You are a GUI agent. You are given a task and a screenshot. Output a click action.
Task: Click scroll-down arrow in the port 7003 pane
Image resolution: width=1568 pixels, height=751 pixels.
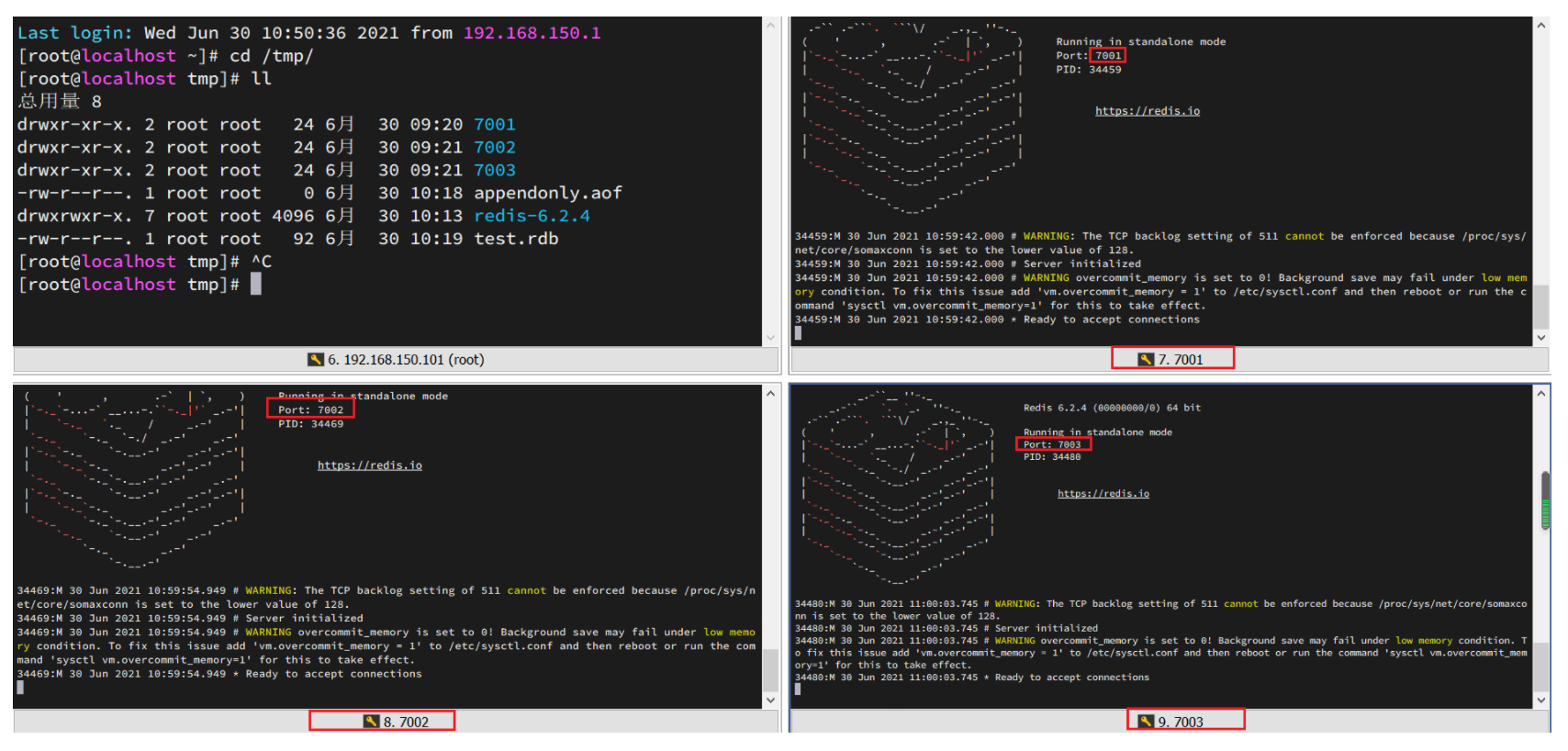coord(1541,700)
